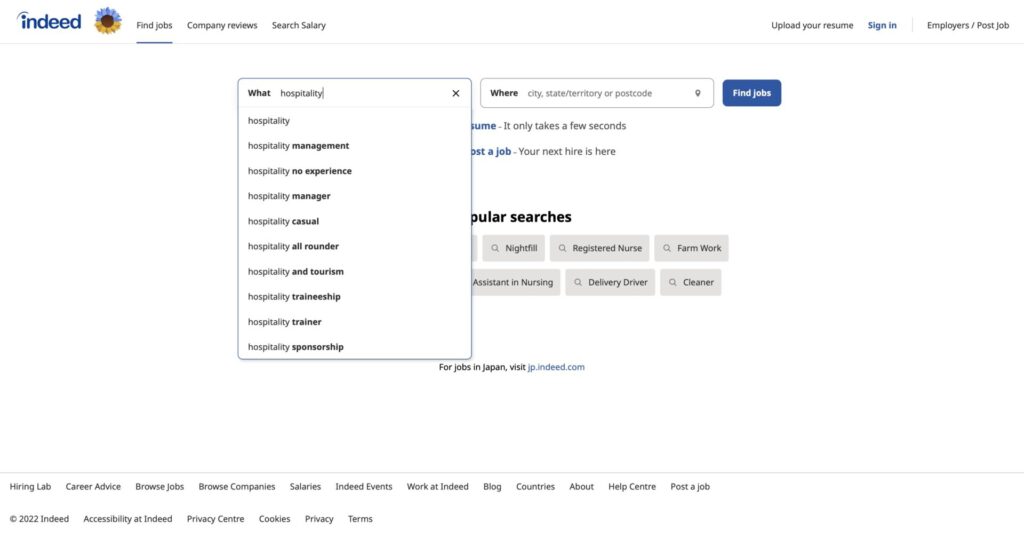The image size is (1024, 539).
Task: Clear the What search field with the X
Action: 456,93
